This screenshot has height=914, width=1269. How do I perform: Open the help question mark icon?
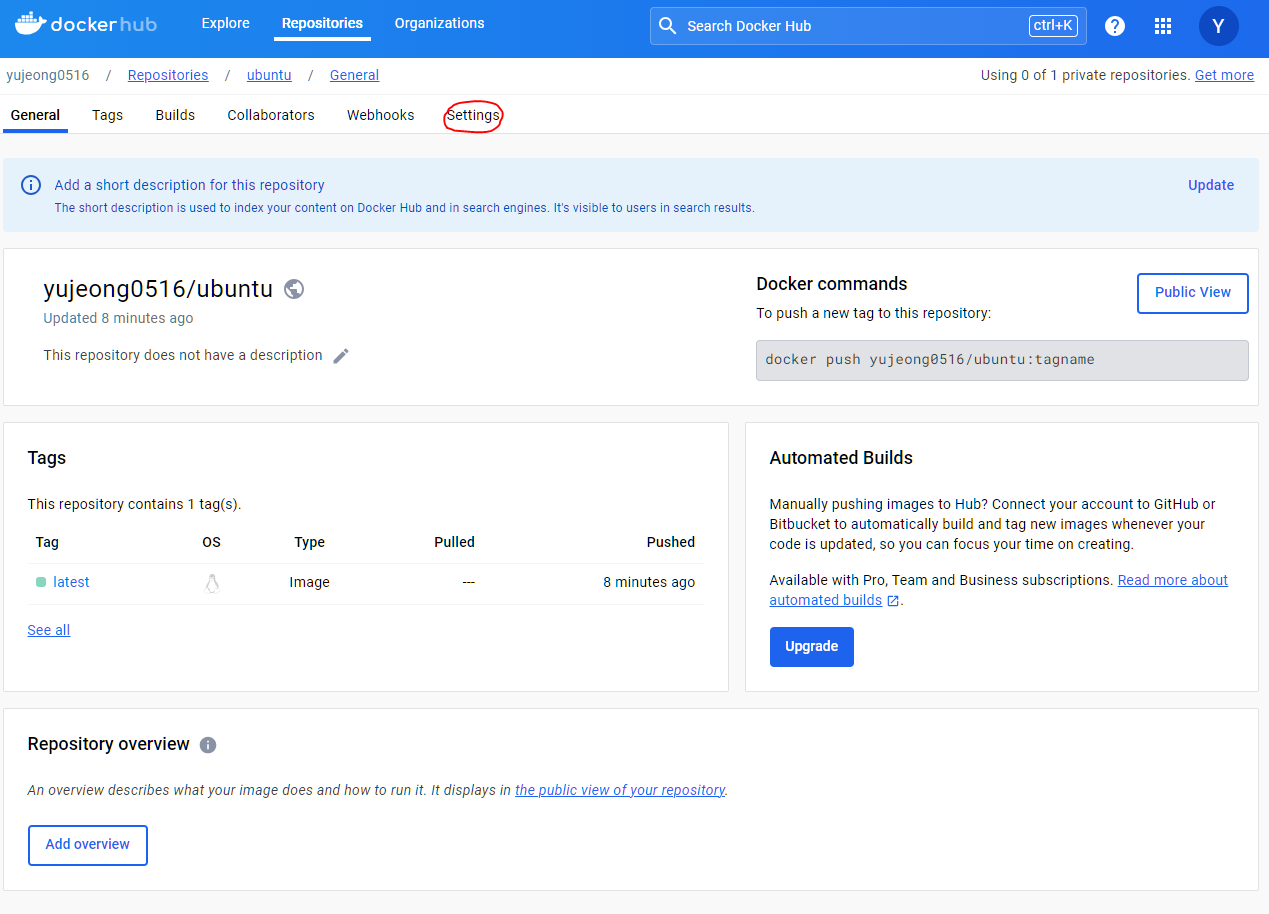click(1115, 26)
